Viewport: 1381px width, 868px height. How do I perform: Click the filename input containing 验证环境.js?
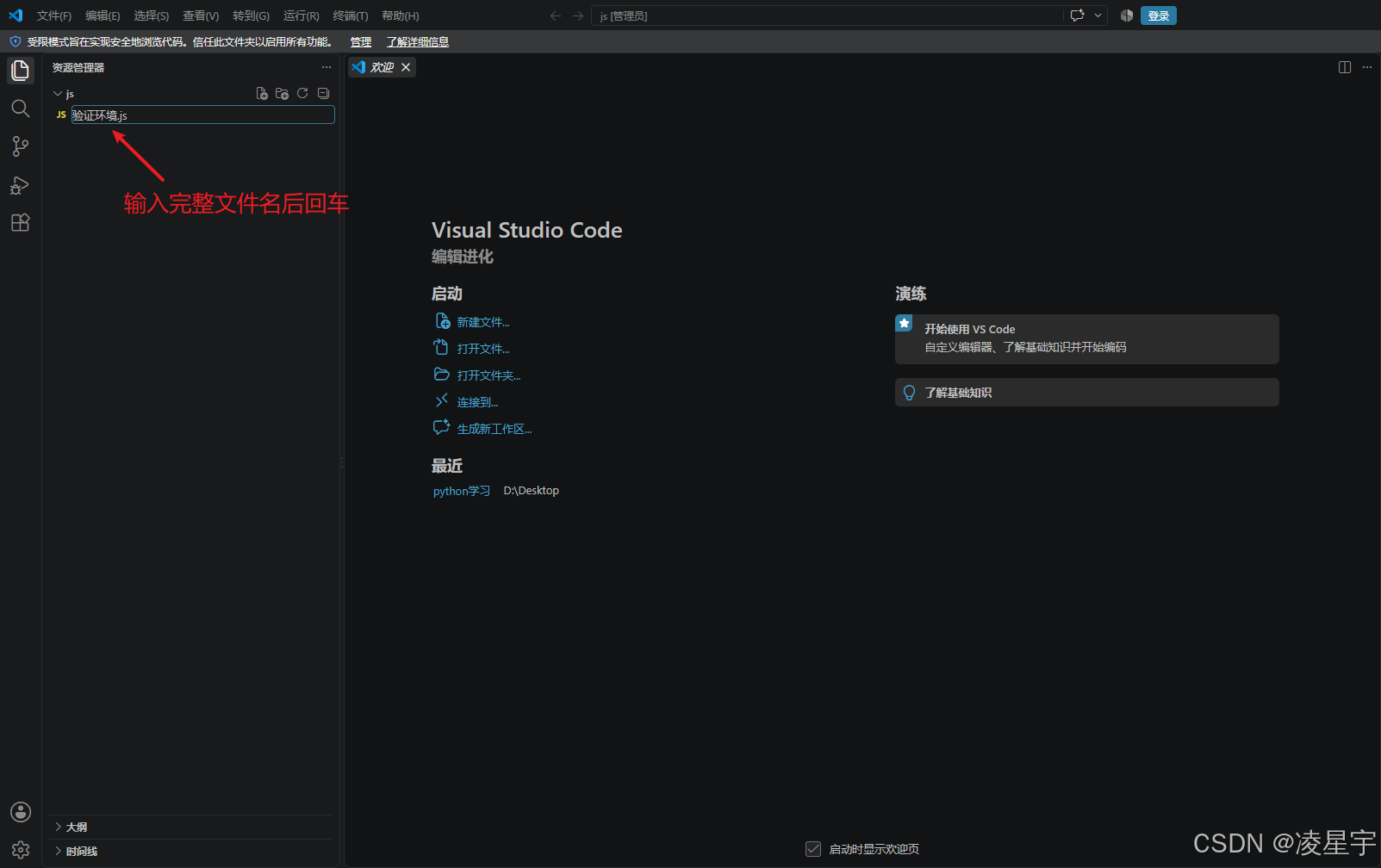[202, 115]
